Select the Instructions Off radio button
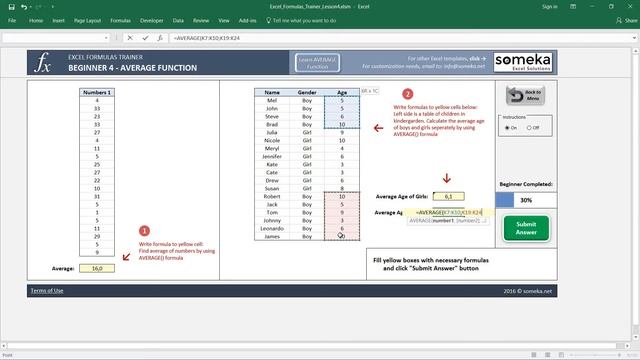Image resolution: width=640 pixels, height=360 pixels. point(529,128)
